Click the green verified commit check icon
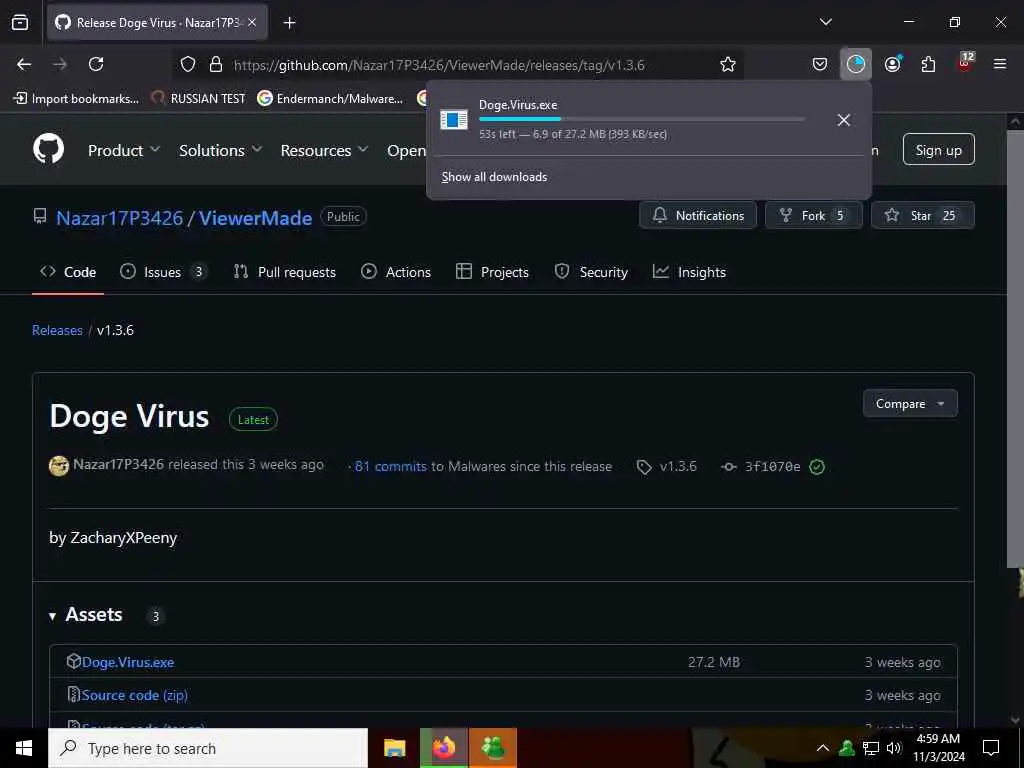Screen dimensions: 1024x768 [x=817, y=466]
